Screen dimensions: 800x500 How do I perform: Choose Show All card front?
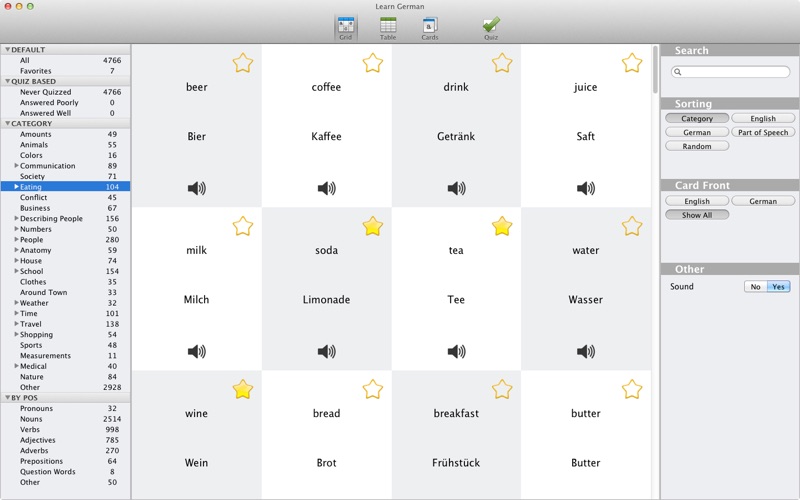[697, 215]
